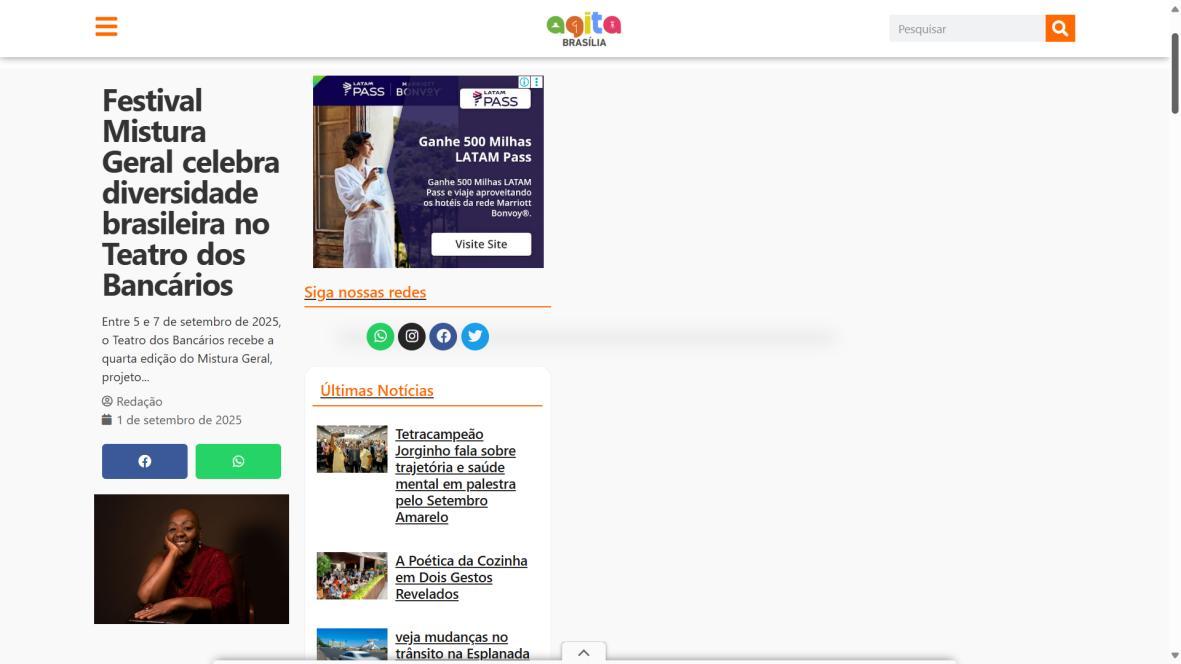Open the WhatsApp social network icon
The image size is (1181, 664).
[380, 337]
